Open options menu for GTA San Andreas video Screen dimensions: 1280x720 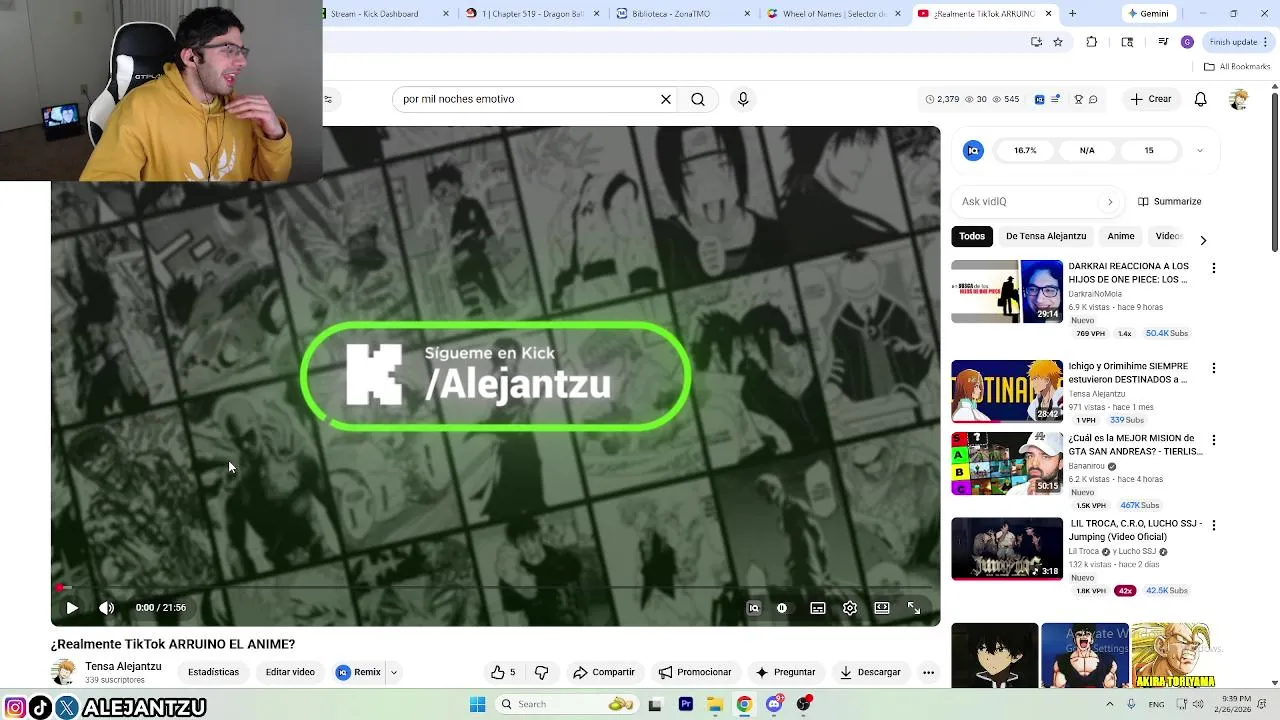(1214, 440)
